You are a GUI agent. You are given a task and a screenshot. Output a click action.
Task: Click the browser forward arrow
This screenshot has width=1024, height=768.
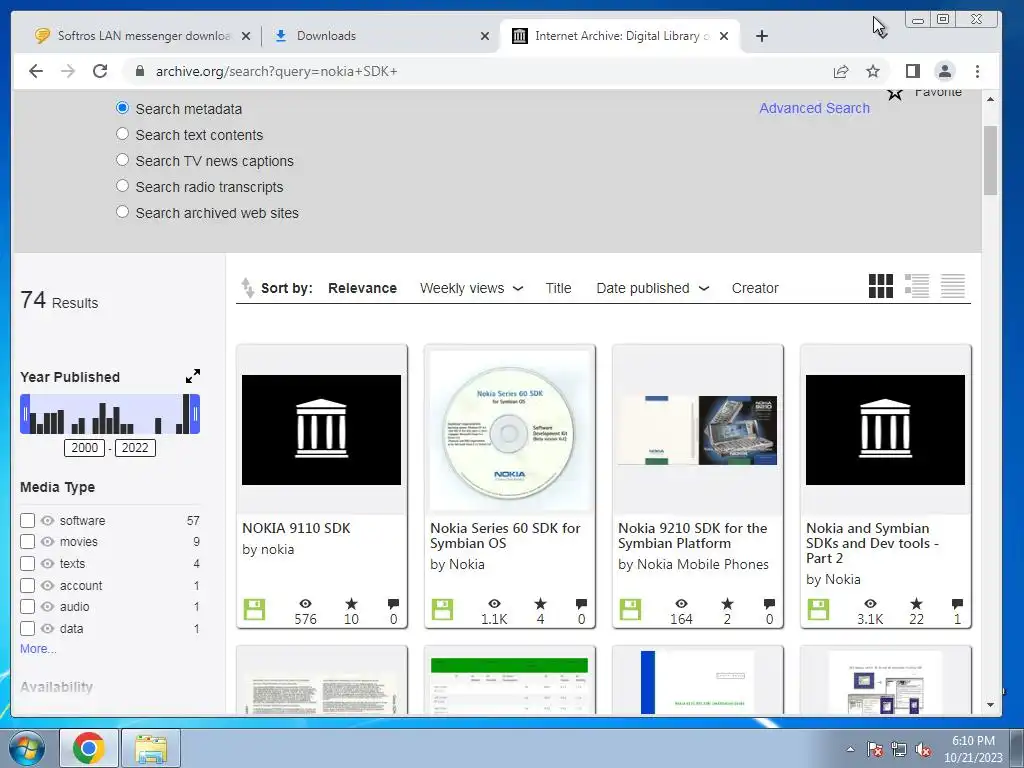68,71
